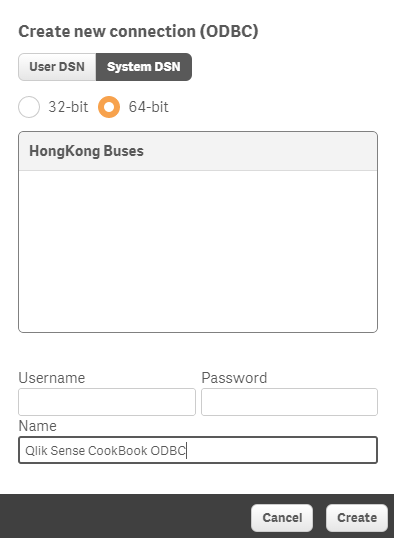Viewport: 394px width, 538px height.
Task: Click the Password field label
Action: tap(234, 378)
